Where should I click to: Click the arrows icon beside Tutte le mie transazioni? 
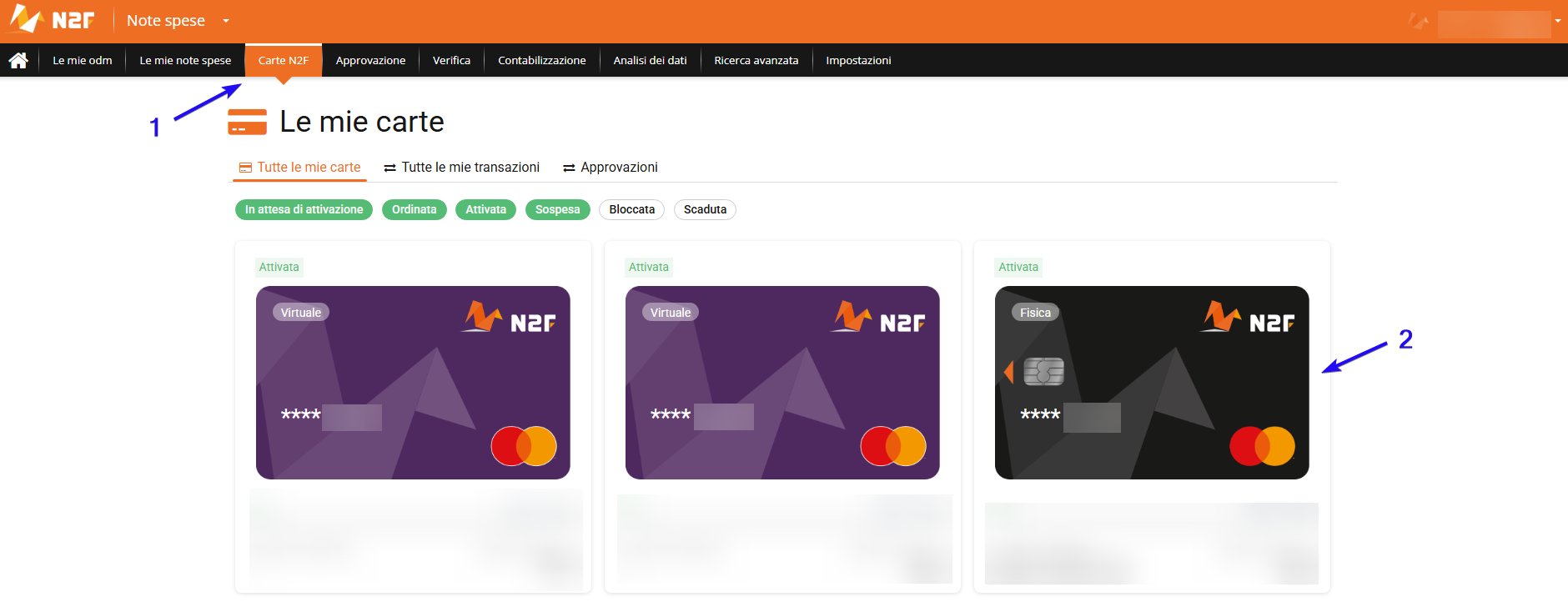tap(389, 168)
